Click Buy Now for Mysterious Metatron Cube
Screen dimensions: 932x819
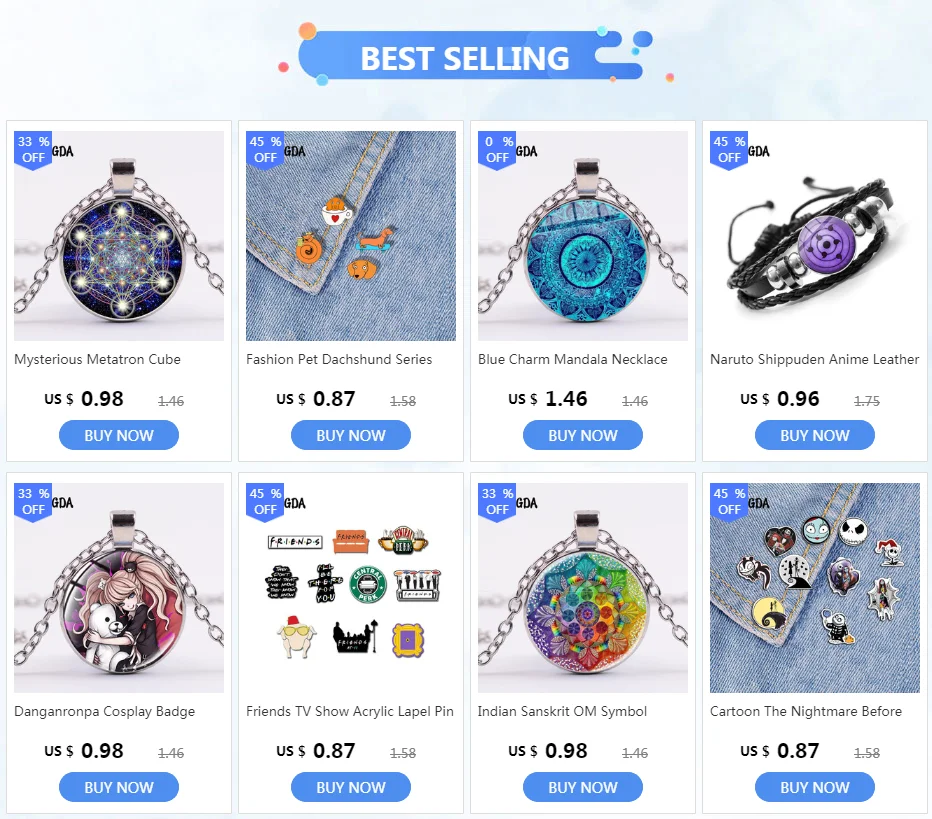119,435
